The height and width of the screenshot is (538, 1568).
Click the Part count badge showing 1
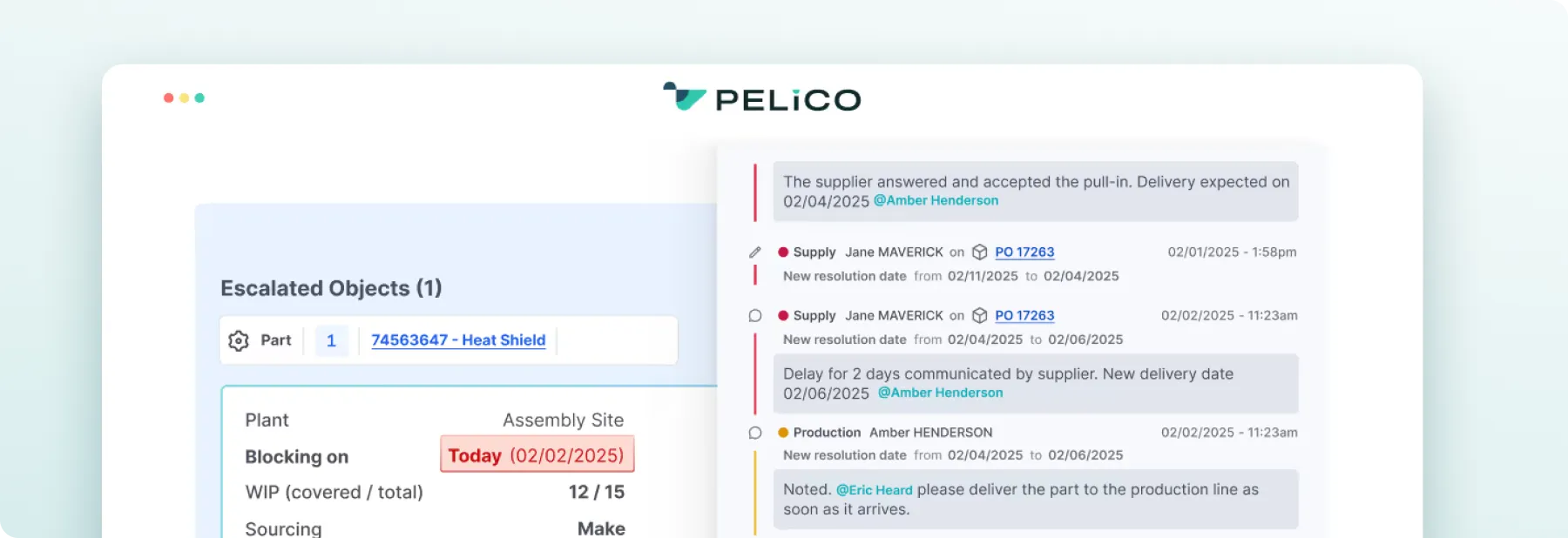pyautogui.click(x=331, y=340)
